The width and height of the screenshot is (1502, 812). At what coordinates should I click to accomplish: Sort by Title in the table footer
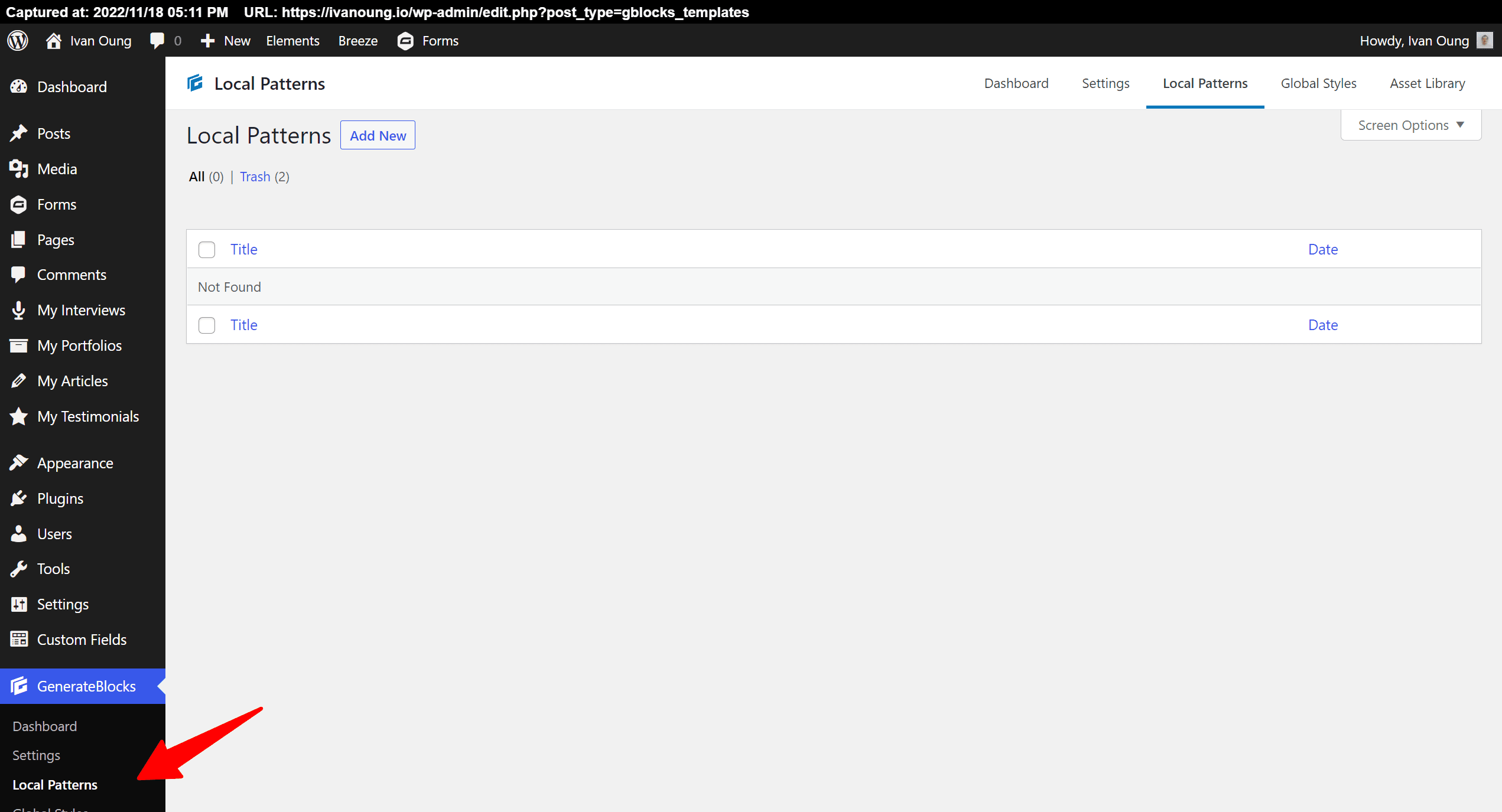tap(244, 325)
